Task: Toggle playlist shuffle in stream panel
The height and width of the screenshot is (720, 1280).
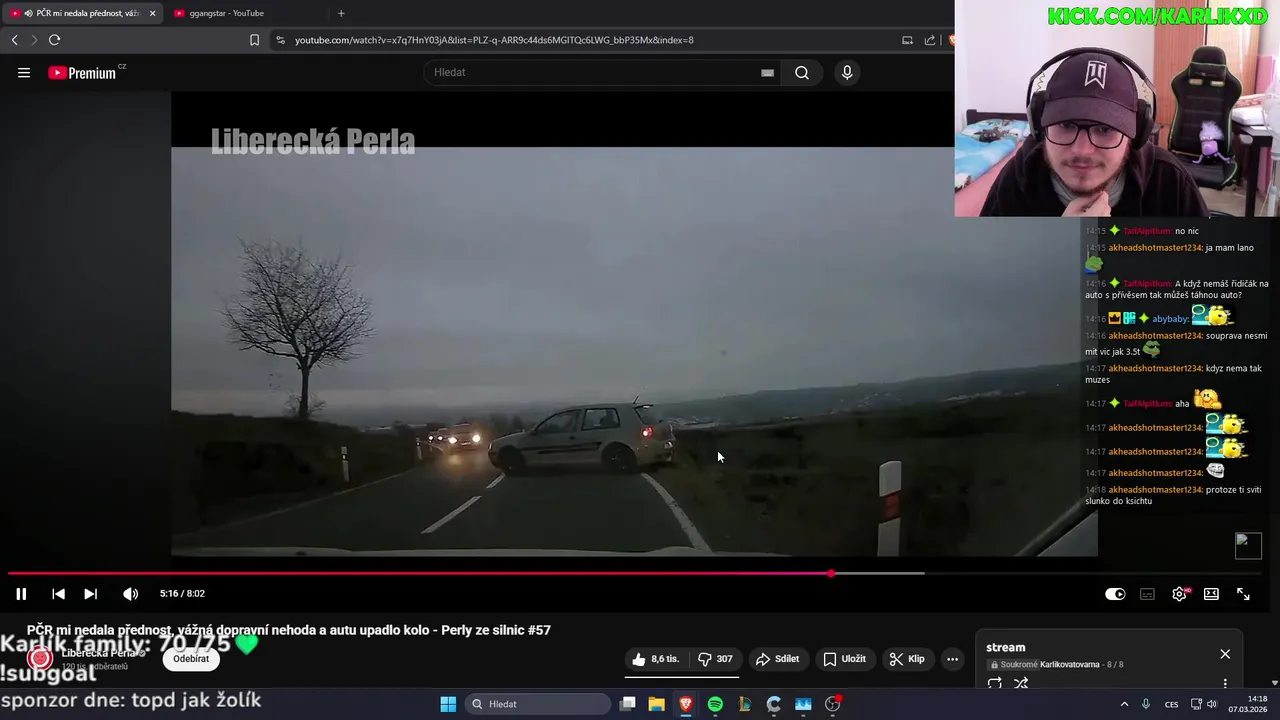Action: click(x=1021, y=684)
